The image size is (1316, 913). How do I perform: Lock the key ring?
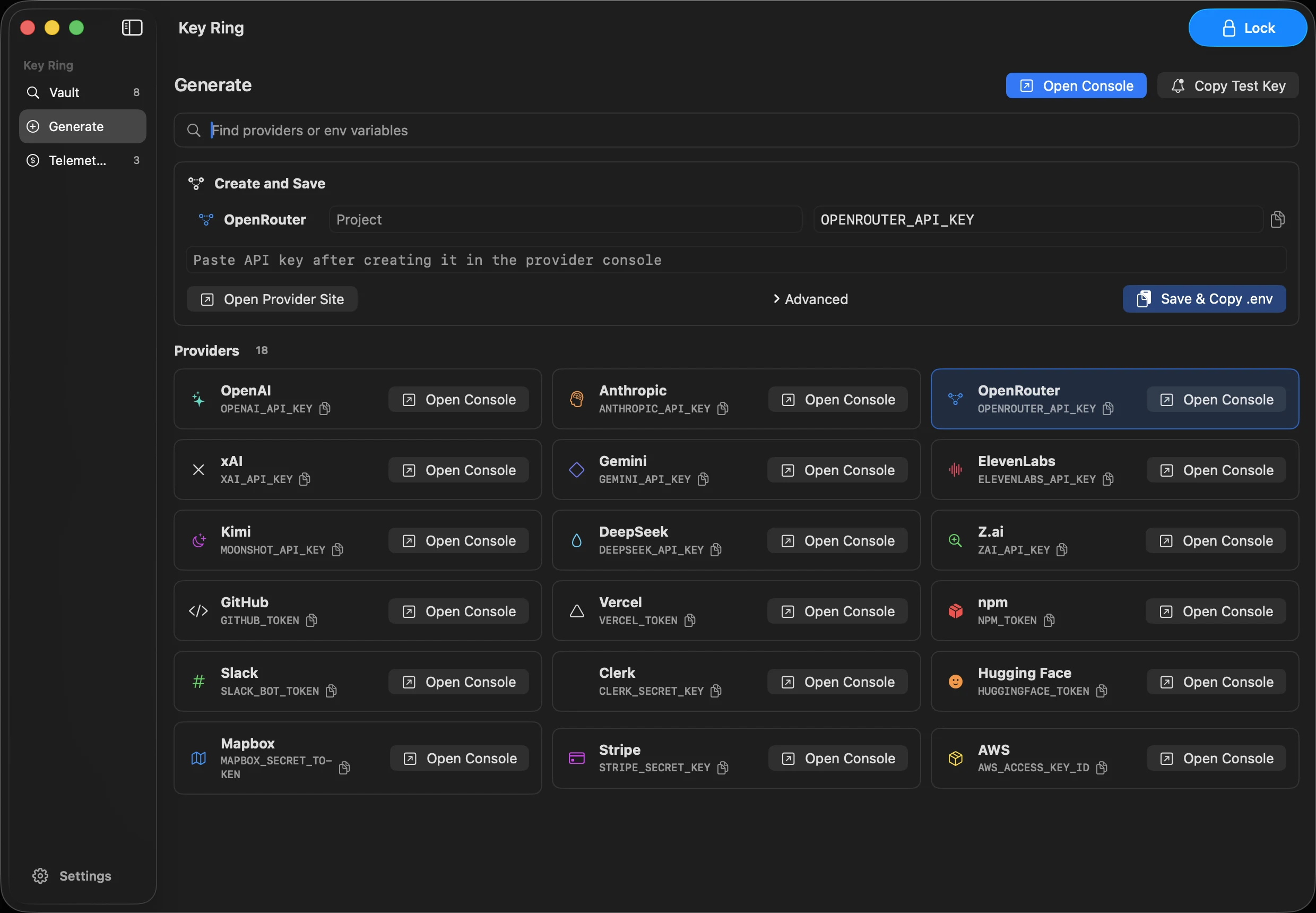click(1248, 28)
